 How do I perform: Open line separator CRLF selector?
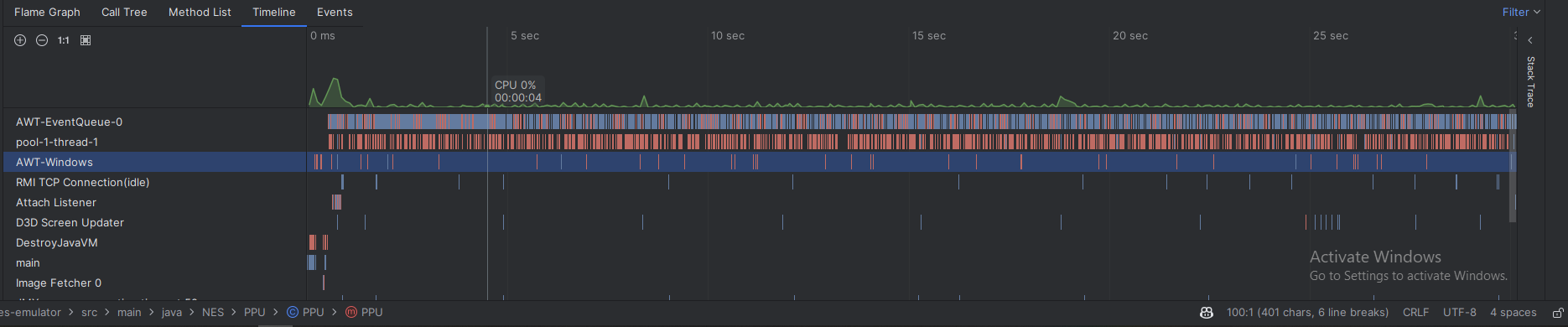(x=1416, y=312)
